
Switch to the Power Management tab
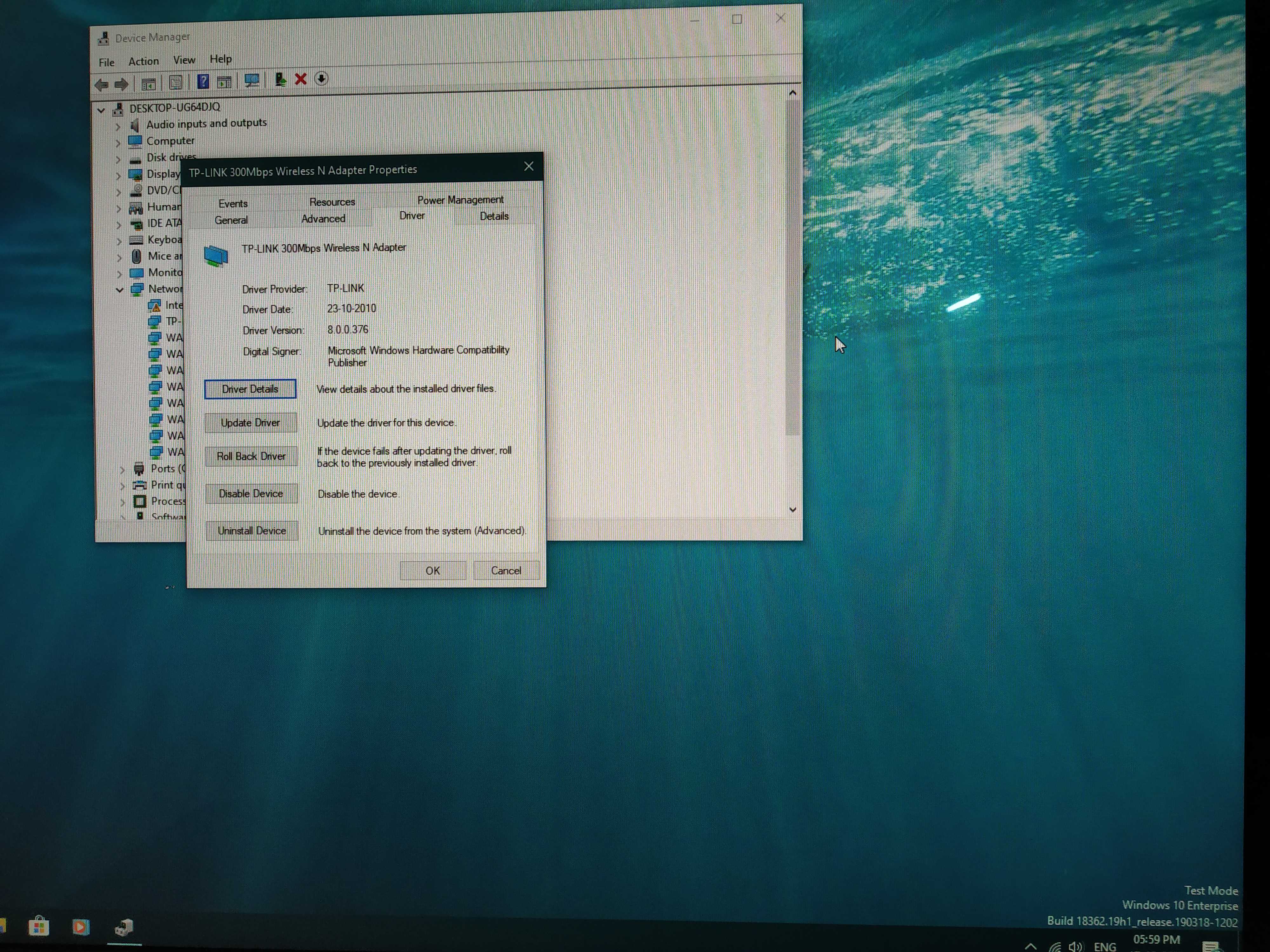tap(460, 200)
